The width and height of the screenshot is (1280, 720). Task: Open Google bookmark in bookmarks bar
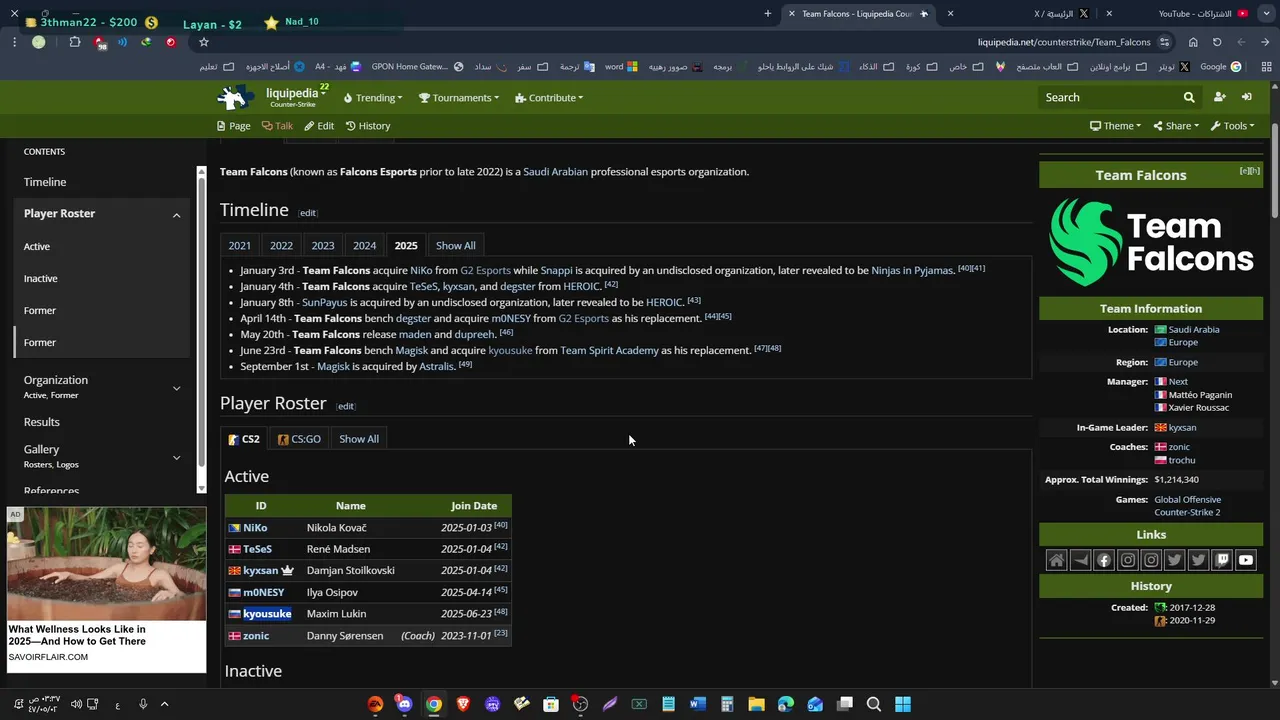coord(1221,67)
